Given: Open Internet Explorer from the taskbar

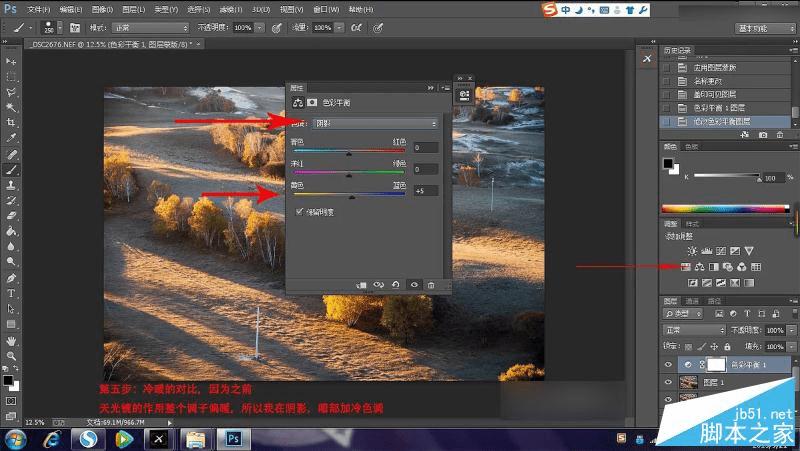Looking at the screenshot, I should click(x=52, y=439).
